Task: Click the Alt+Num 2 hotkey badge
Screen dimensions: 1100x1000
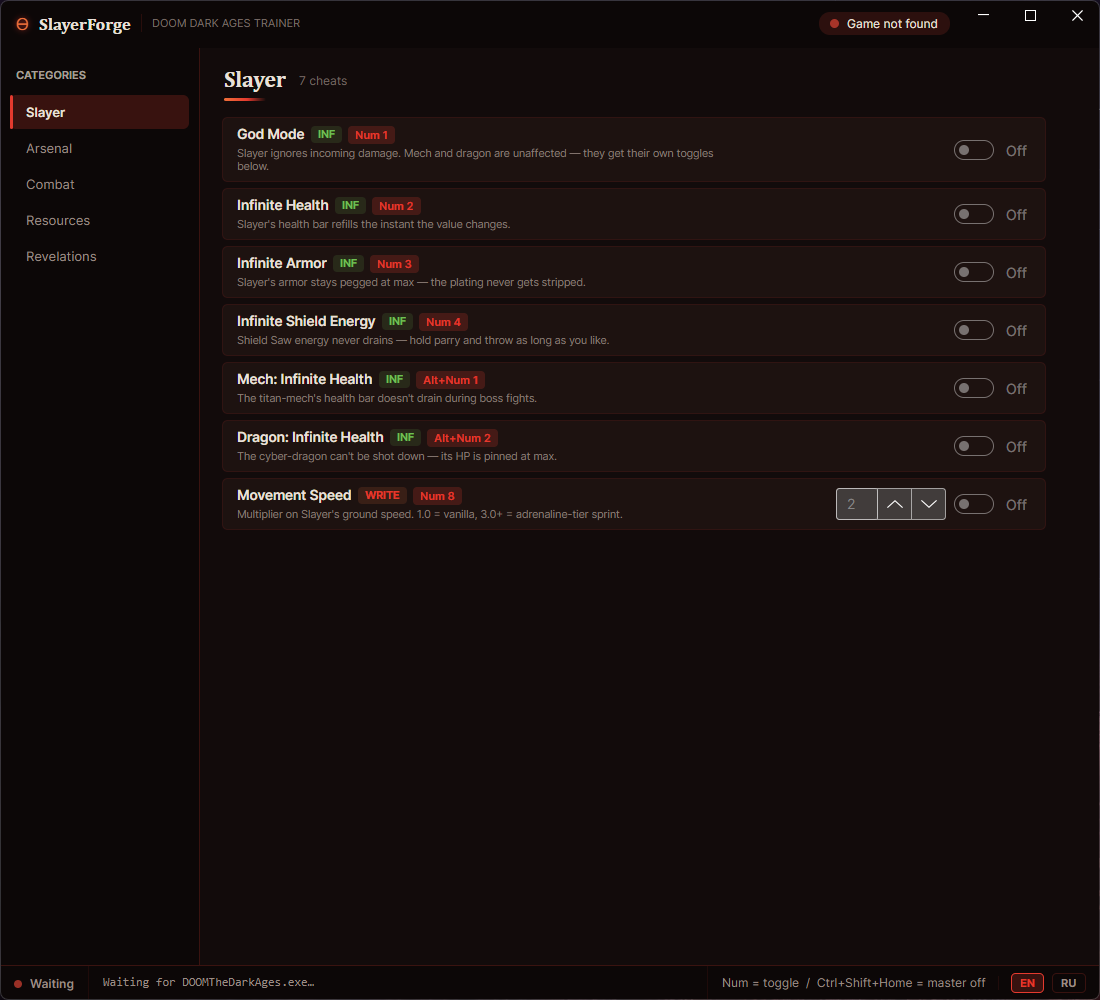Action: click(x=462, y=438)
